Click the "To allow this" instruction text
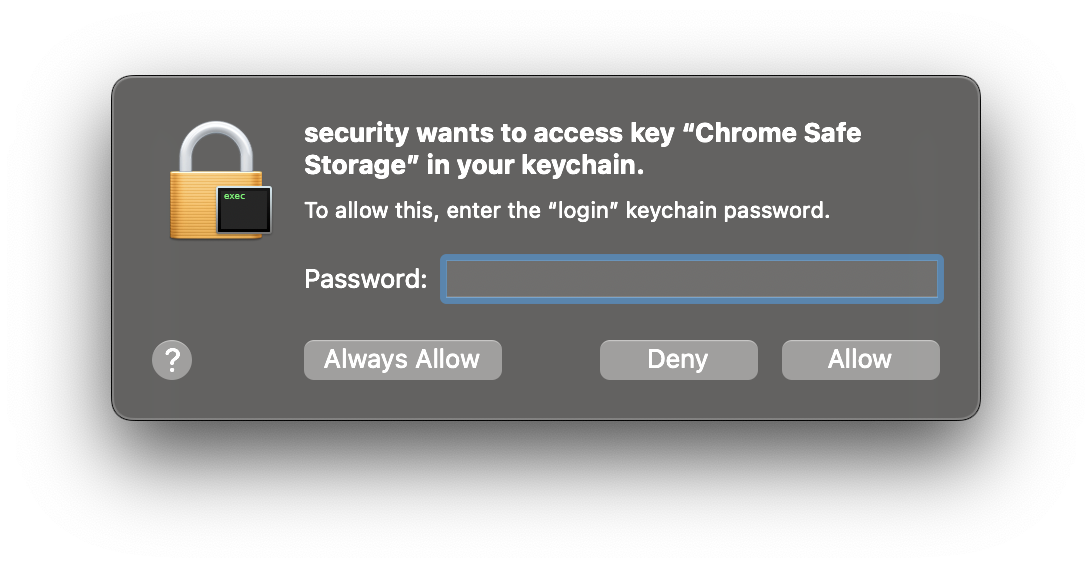The image size is (1092, 568). [x=372, y=211]
